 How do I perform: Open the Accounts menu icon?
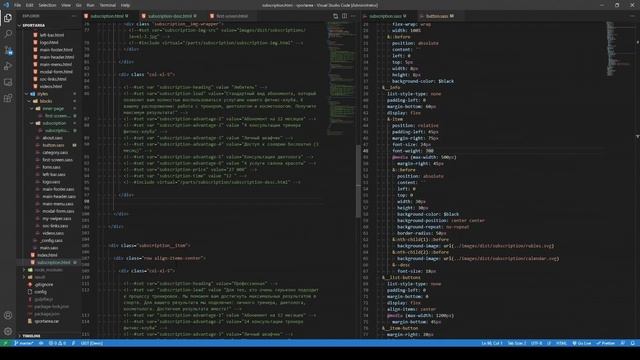(x=8, y=315)
